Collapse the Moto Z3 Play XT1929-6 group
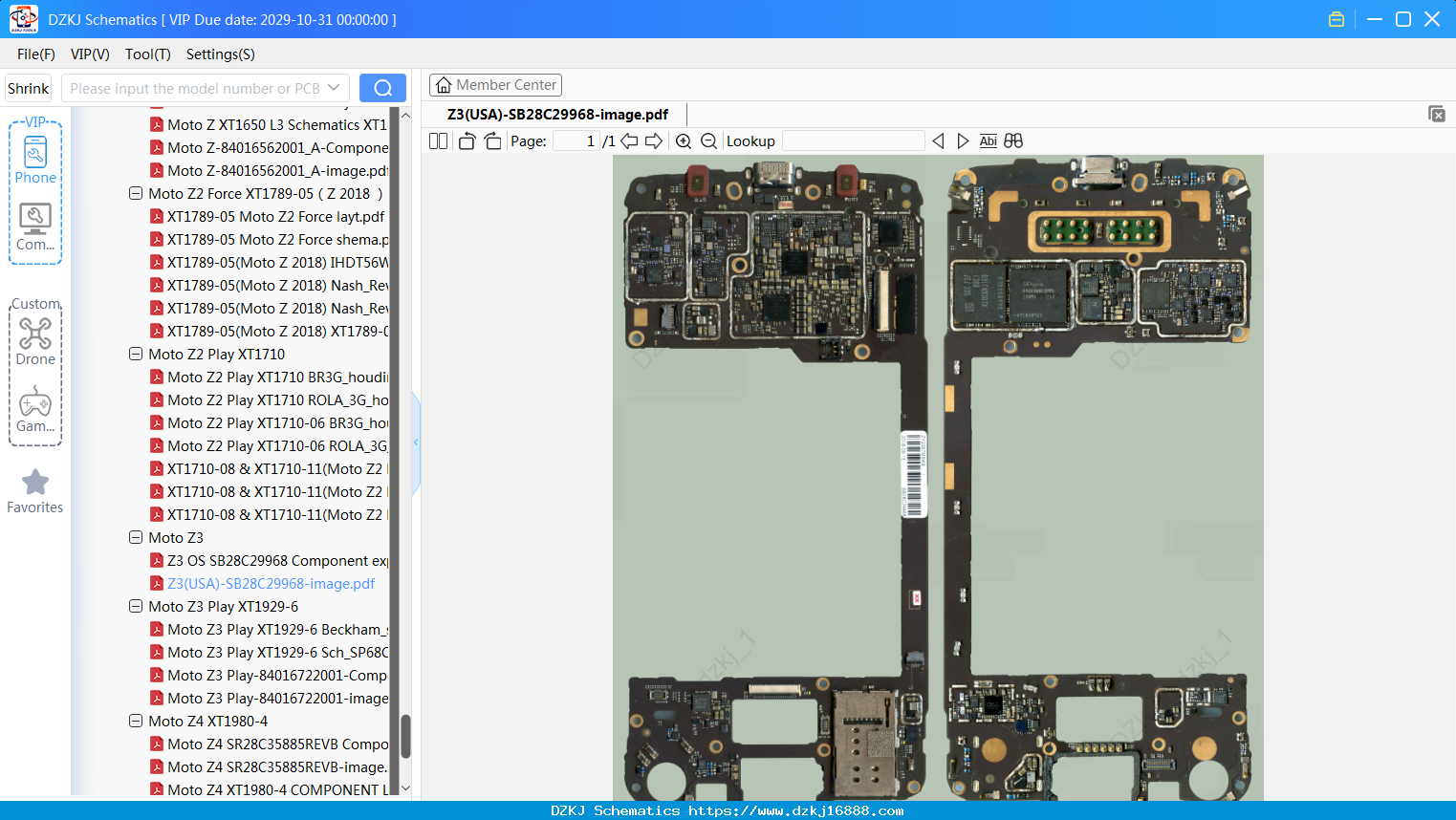Viewport: 1456px width, 820px height. 136,607
